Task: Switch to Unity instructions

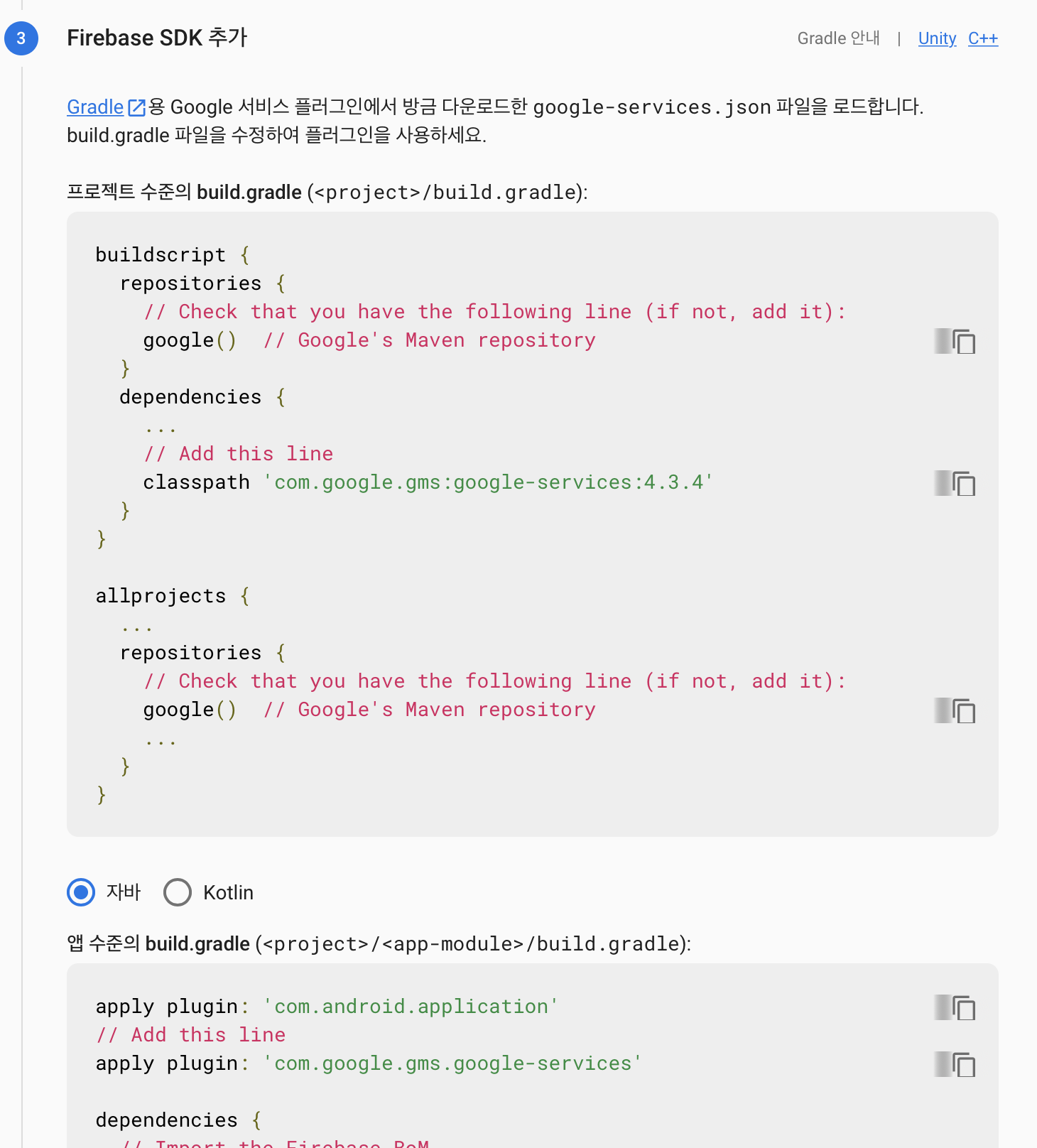Action: [937, 38]
